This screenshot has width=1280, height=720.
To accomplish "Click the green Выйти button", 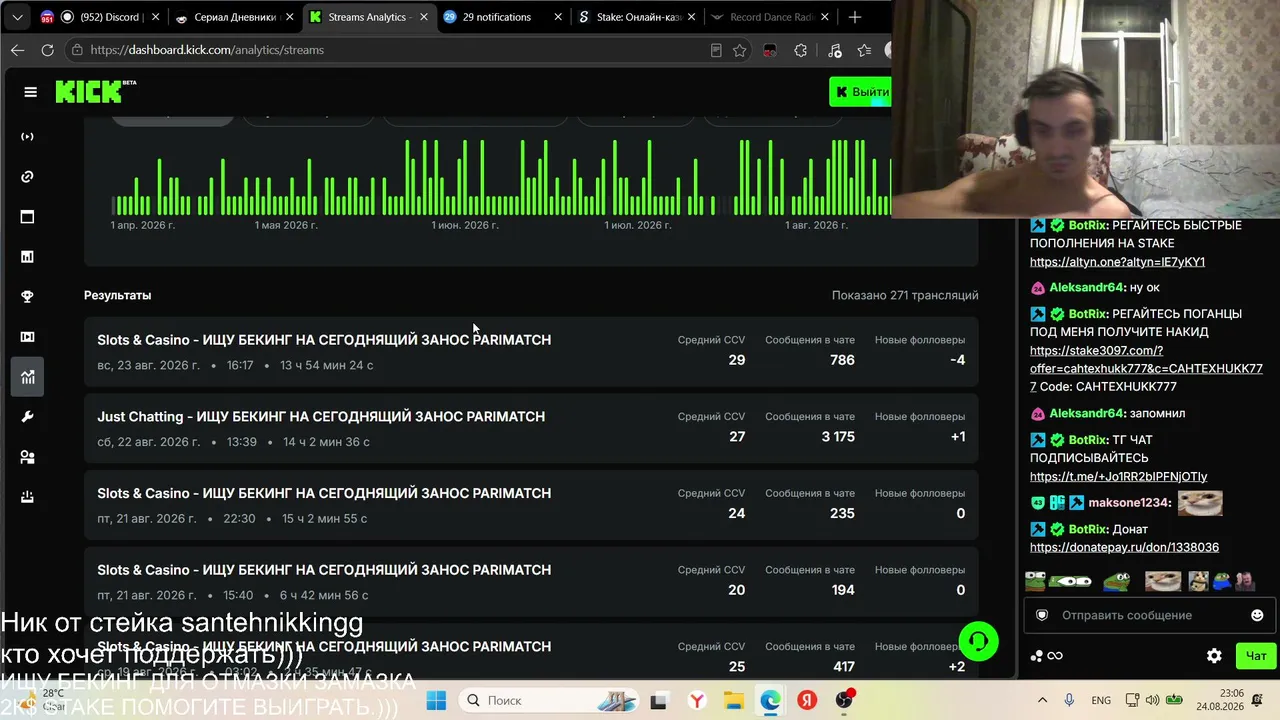I will point(860,92).
